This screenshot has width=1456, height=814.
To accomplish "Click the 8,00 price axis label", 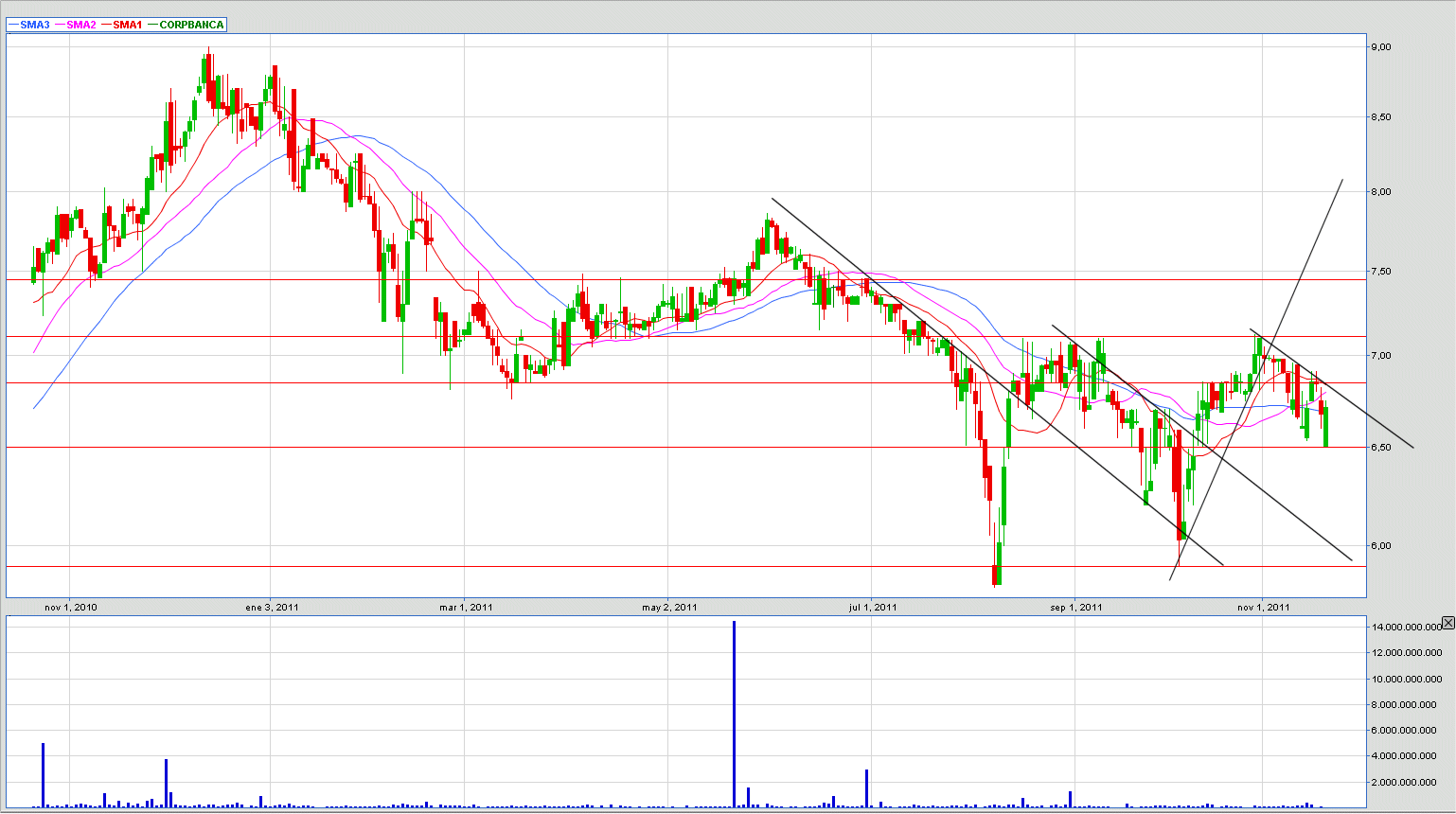I will coord(1380,192).
